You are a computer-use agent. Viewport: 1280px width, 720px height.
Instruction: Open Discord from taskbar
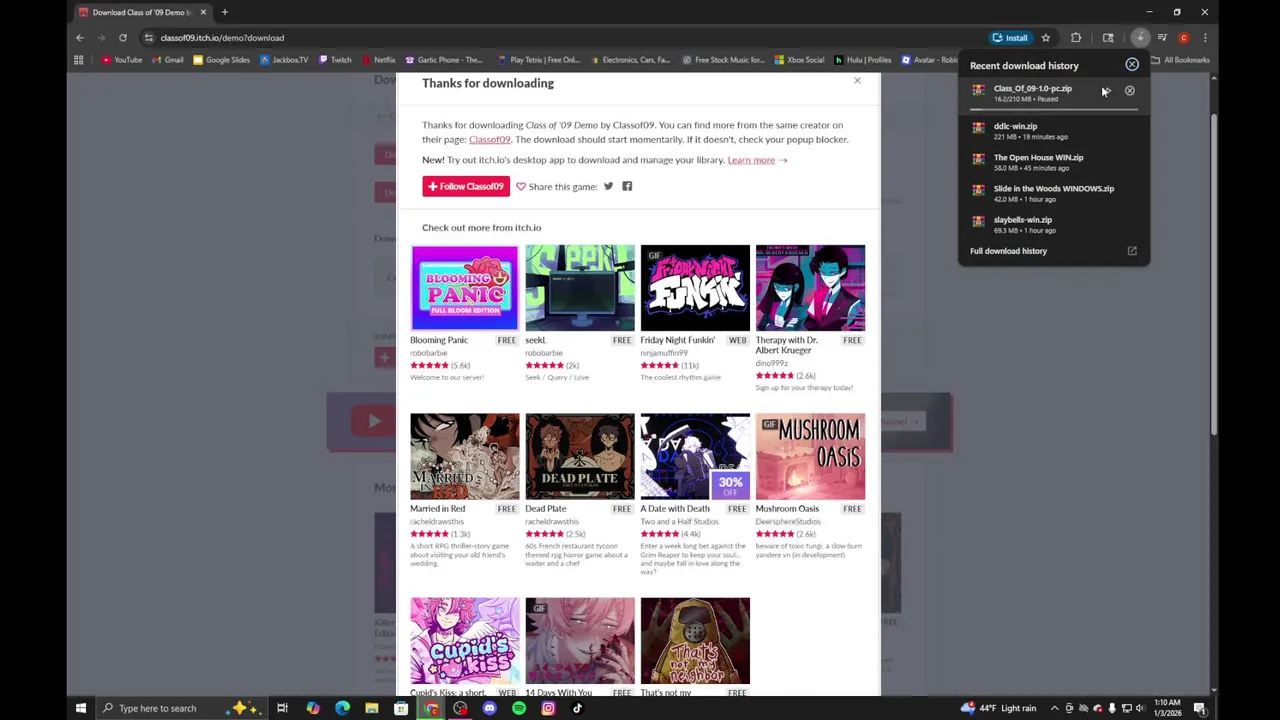point(489,708)
